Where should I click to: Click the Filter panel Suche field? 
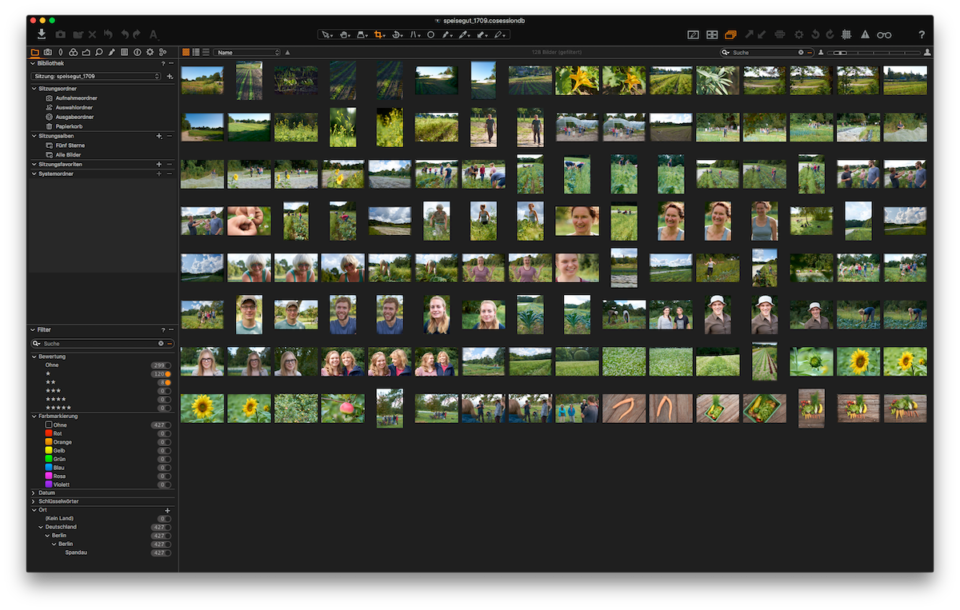pyautogui.click(x=102, y=344)
